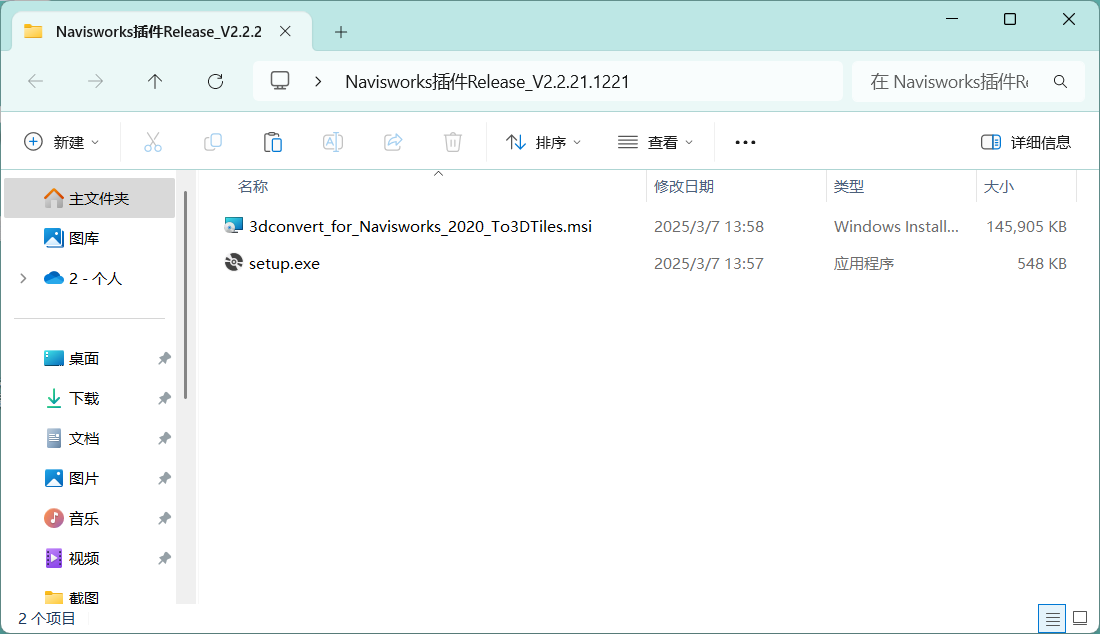Click the Paste clipboard icon
Screen dimensions: 1100x634
(x=273, y=142)
